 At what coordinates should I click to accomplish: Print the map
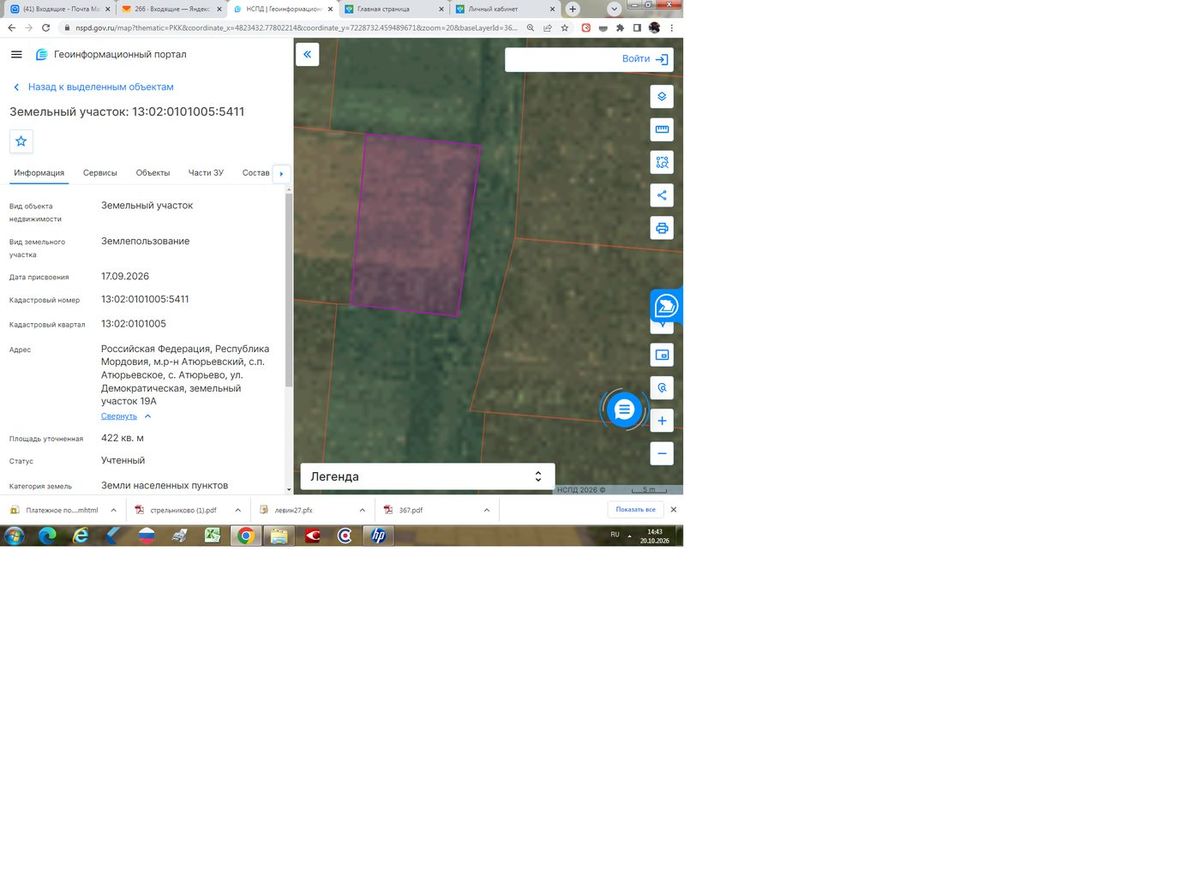tap(661, 228)
